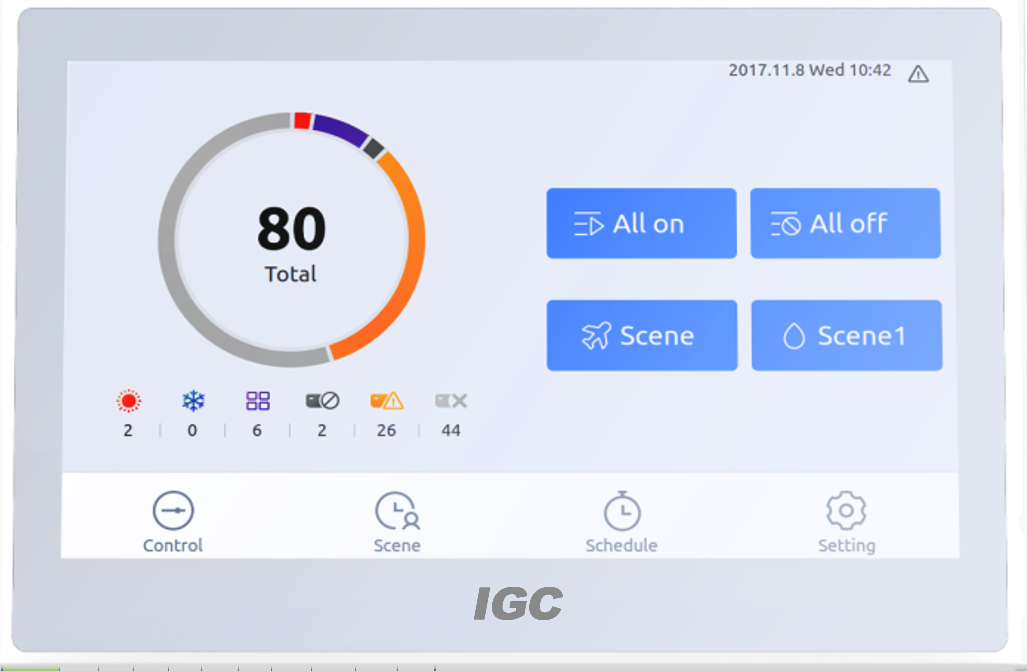
Task: Activate the Scene airplane button
Action: (642, 336)
